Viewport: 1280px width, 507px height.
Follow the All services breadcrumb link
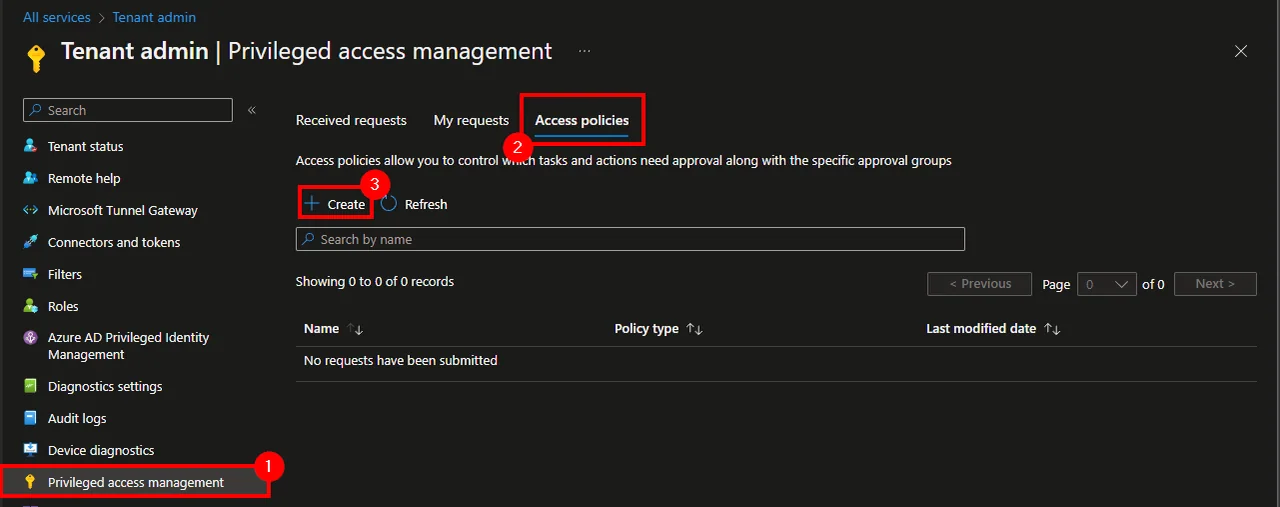[x=56, y=17]
